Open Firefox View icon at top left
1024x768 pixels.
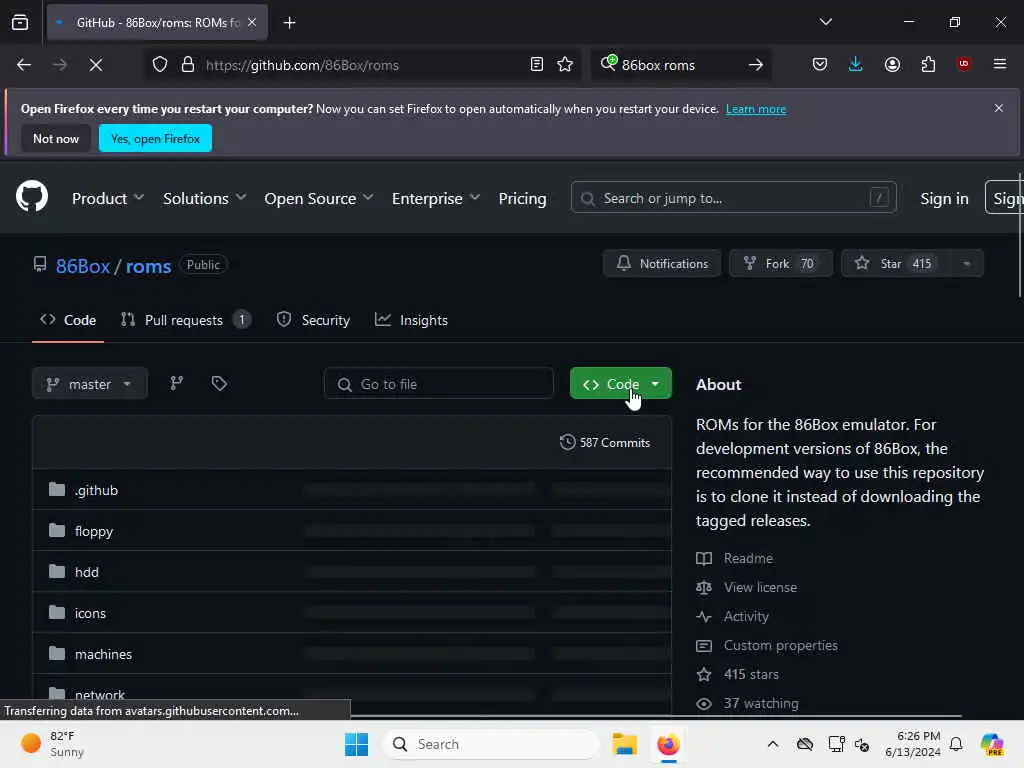coord(20,22)
